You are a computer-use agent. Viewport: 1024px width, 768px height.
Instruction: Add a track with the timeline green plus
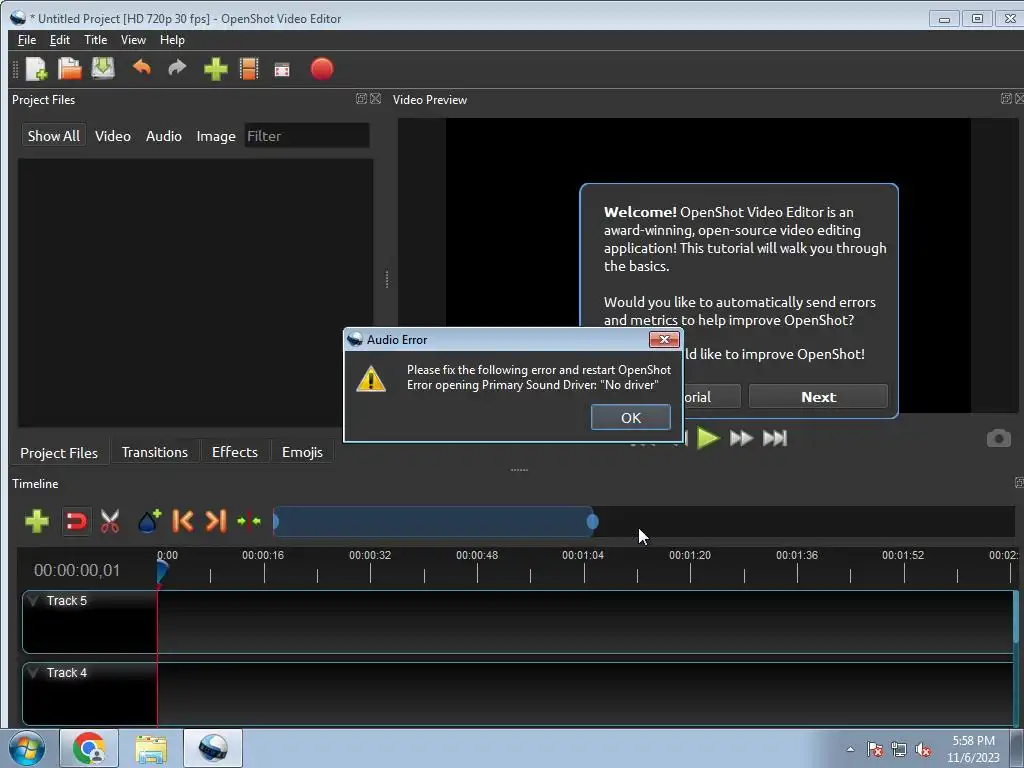[37, 521]
